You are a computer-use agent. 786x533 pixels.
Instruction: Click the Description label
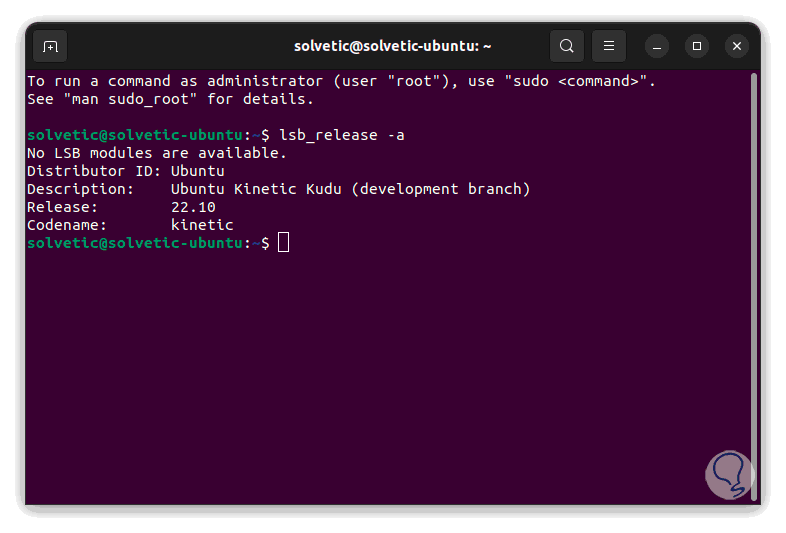pos(80,189)
